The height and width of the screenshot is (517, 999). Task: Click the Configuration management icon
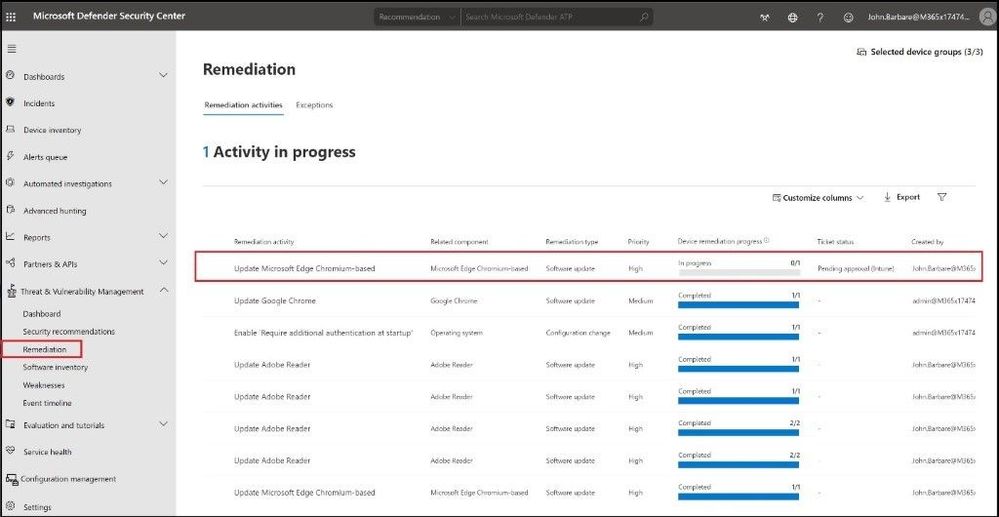click(x=11, y=479)
